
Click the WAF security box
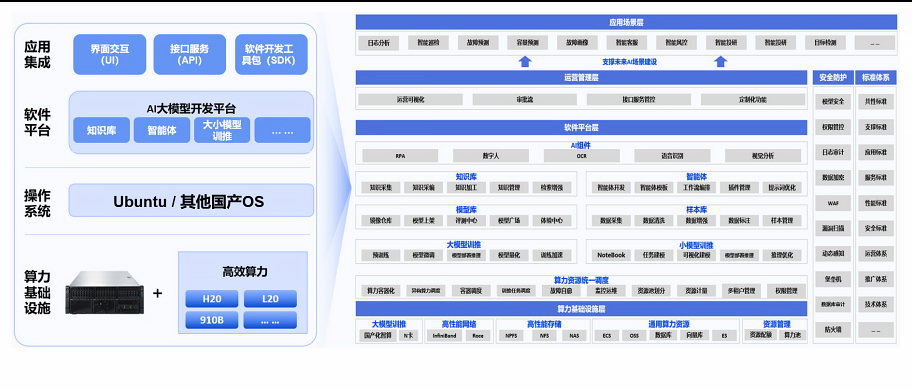pyautogui.click(x=833, y=203)
